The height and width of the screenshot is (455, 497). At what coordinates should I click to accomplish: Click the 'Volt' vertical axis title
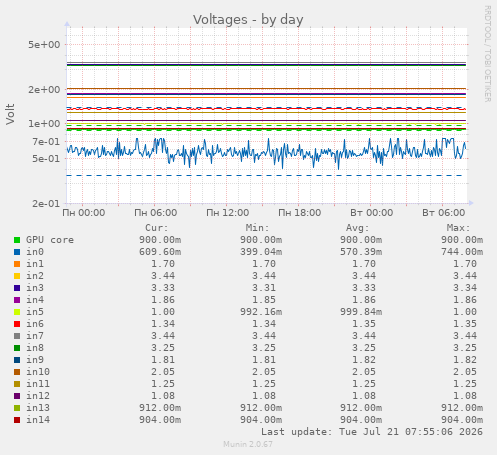10,114
